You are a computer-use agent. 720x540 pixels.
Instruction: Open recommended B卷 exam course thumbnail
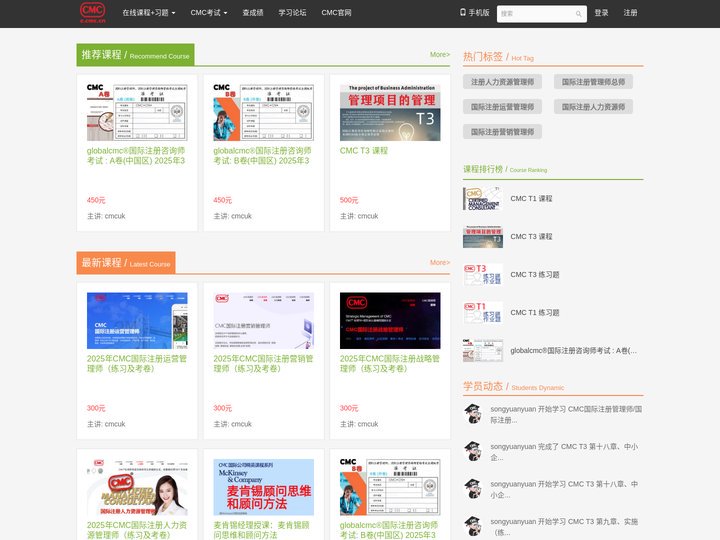[x=264, y=112]
